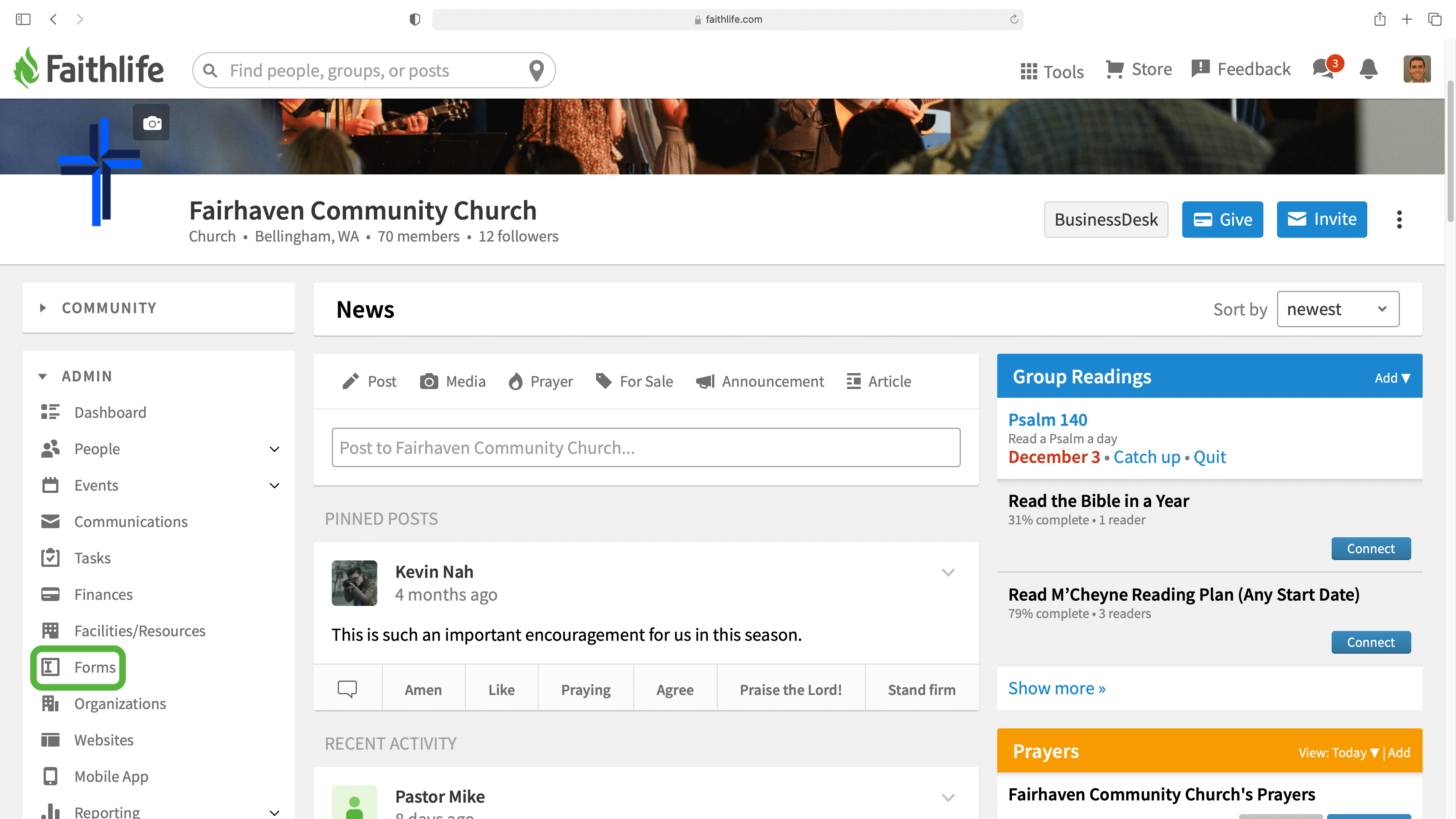Open the Dashboard admin icon
Screen dimensions: 1456x819
(50, 412)
